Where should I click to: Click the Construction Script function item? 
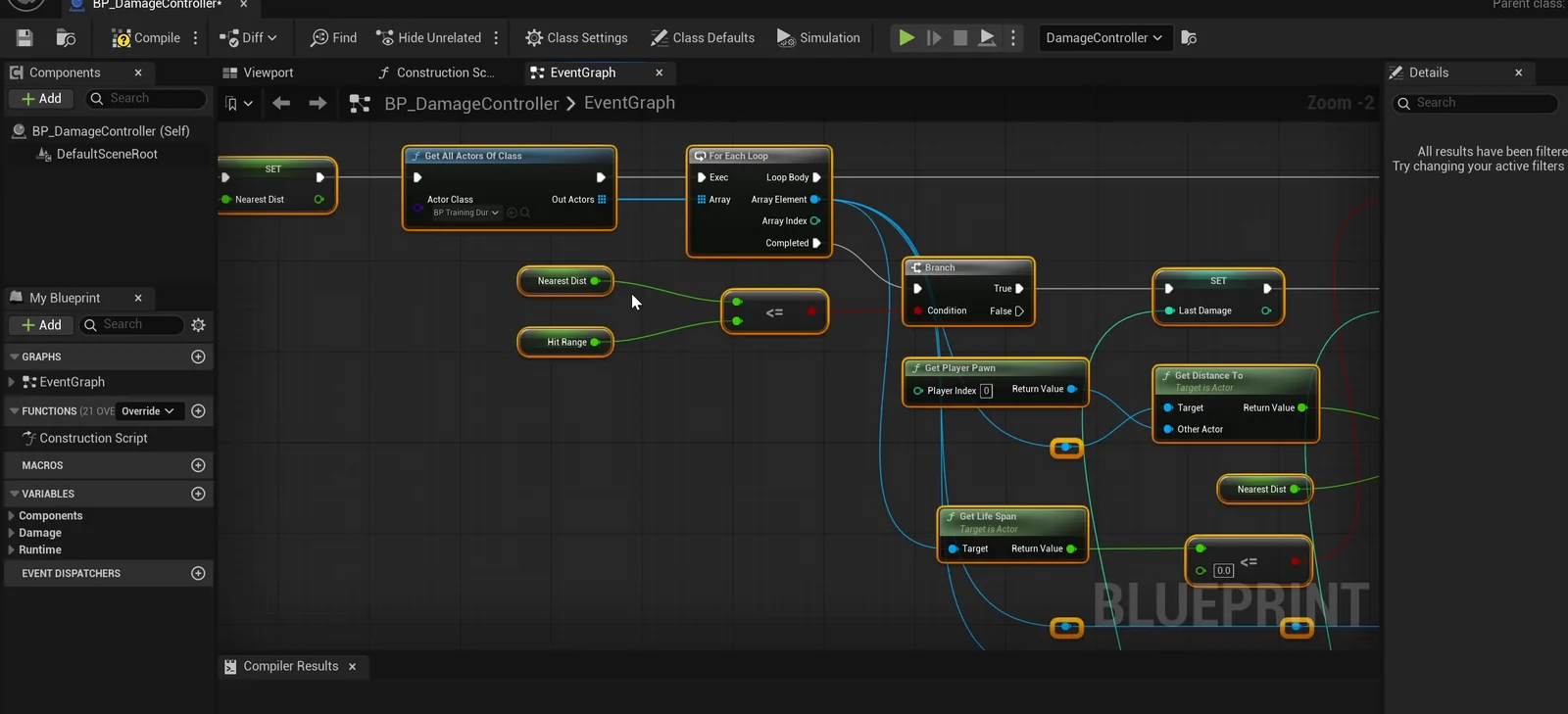click(x=93, y=439)
